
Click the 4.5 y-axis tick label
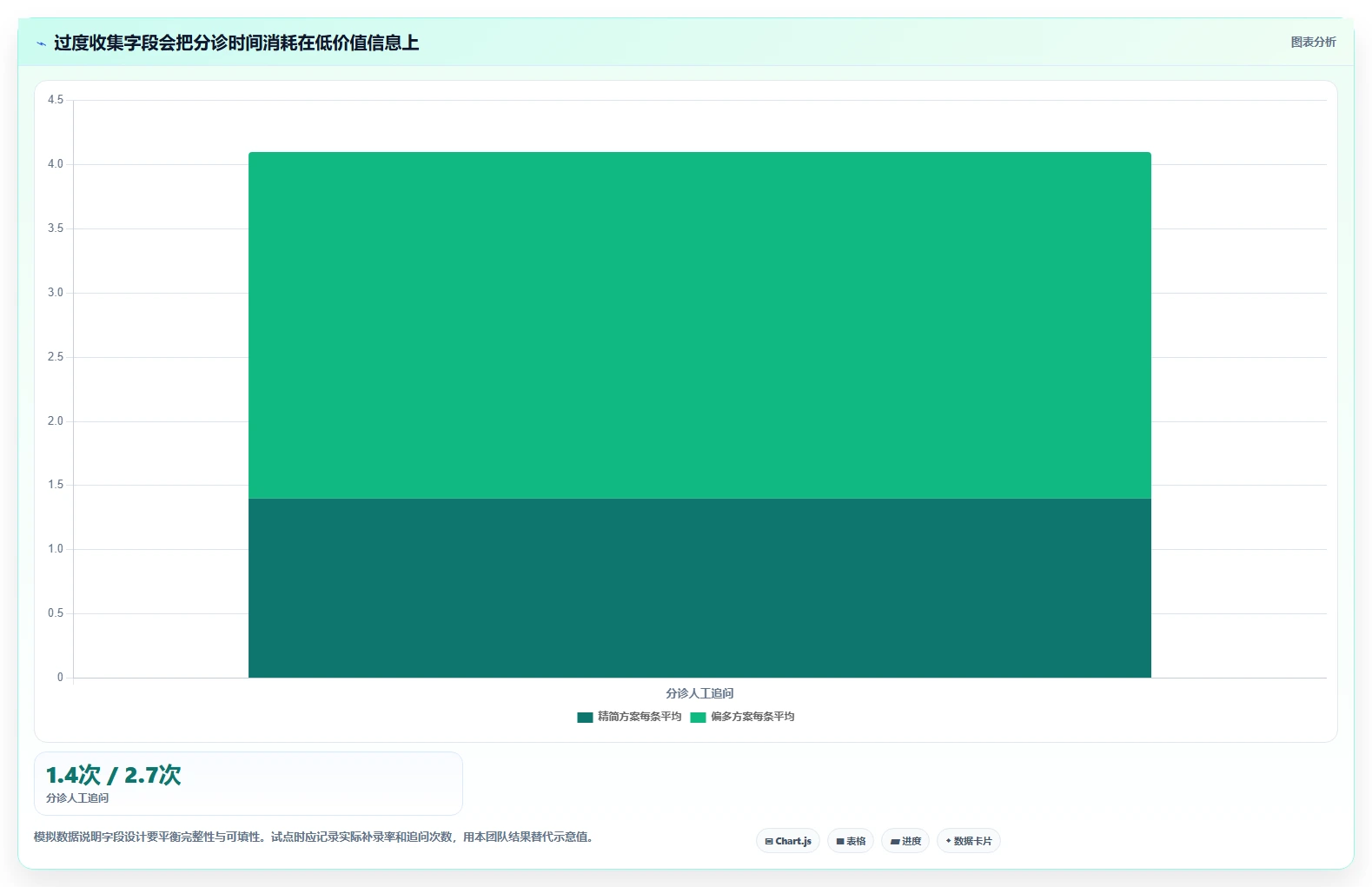[x=56, y=100]
